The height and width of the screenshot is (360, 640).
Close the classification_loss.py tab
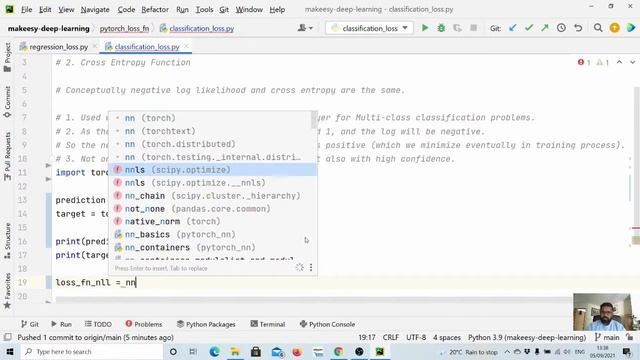[x=186, y=47]
